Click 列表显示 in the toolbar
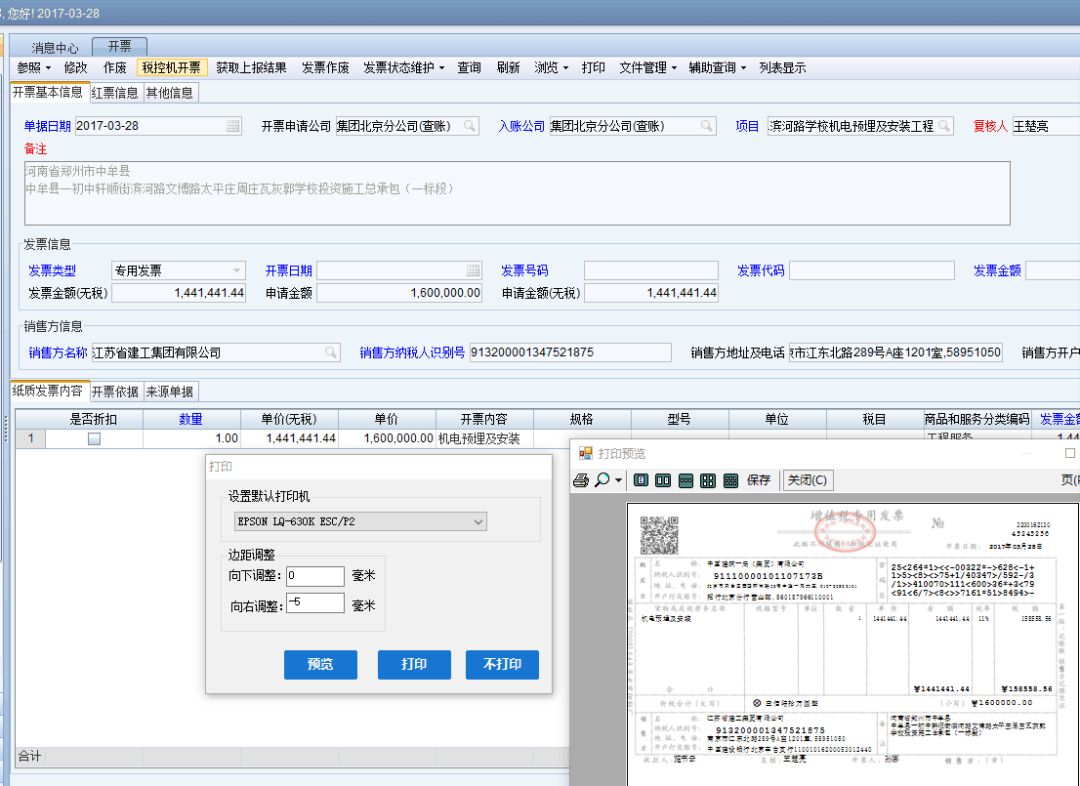The image size is (1080, 786). coord(782,68)
